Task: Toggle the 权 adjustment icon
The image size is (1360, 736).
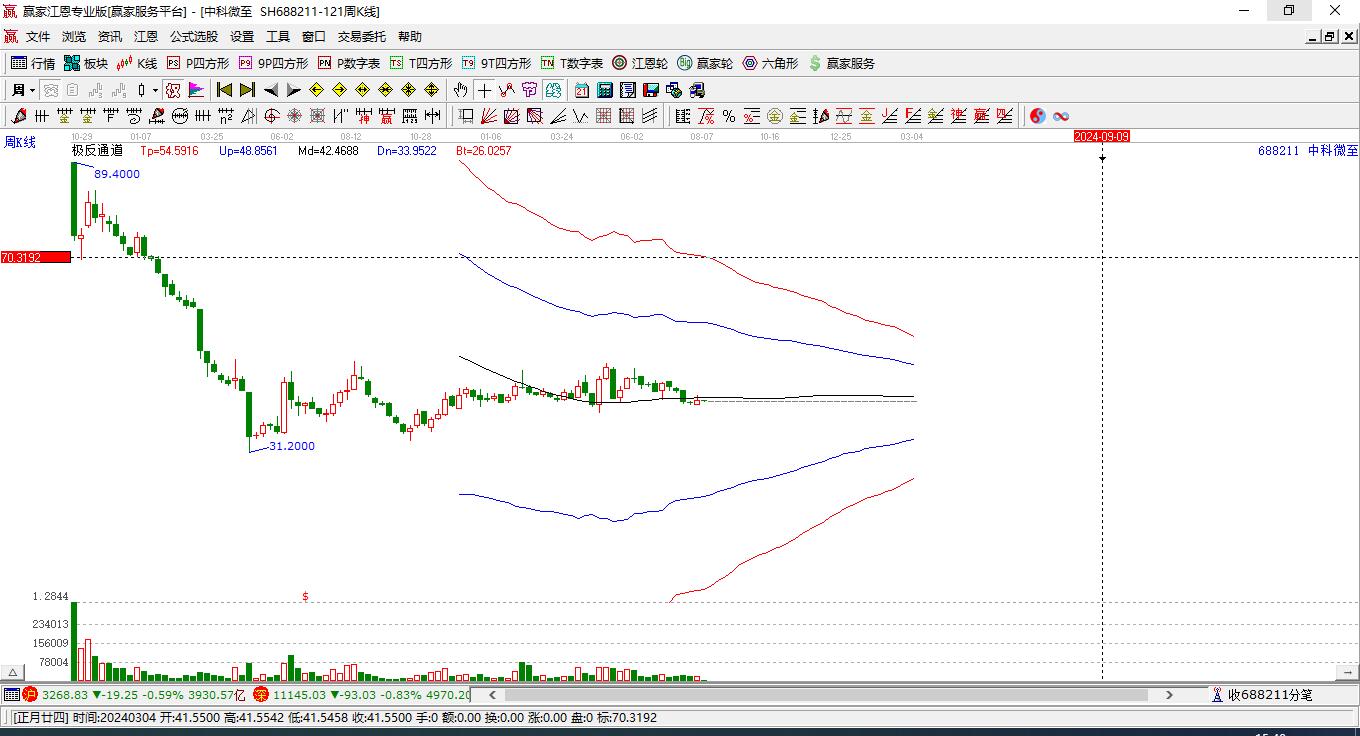Action: click(x=173, y=90)
